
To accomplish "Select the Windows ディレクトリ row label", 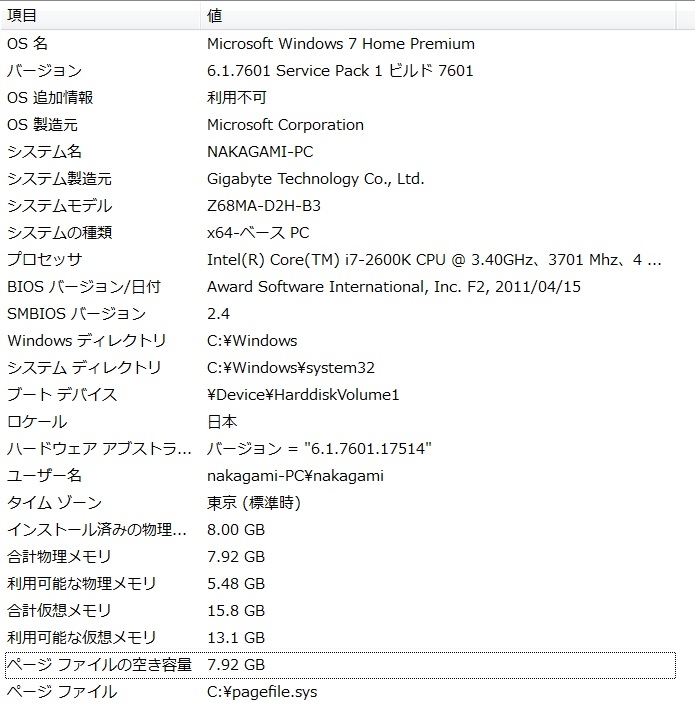I will click(x=87, y=341).
